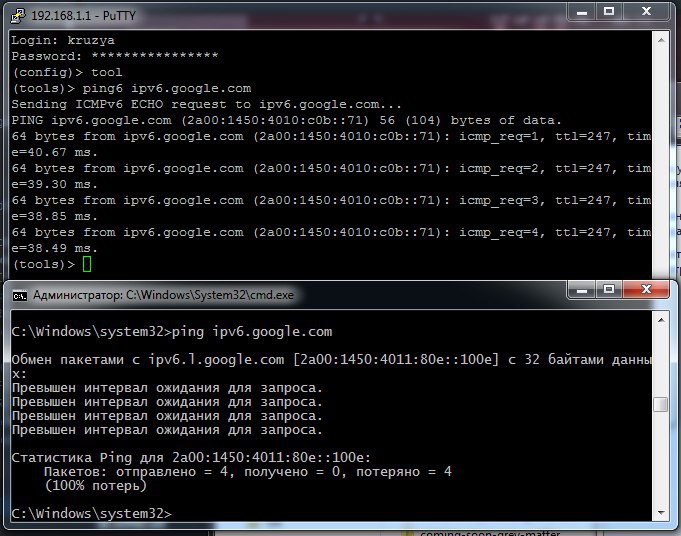The image size is (681, 536).
Task: Click the 'Статистика Ping для' line in cmd
Action: tap(191, 457)
